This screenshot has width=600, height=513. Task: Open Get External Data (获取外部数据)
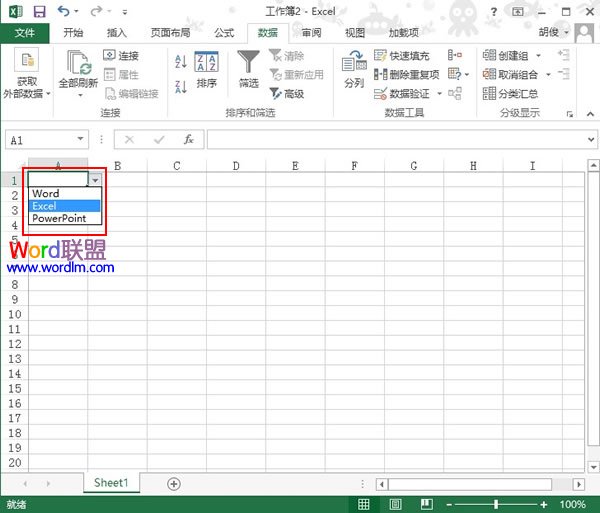coord(26,73)
